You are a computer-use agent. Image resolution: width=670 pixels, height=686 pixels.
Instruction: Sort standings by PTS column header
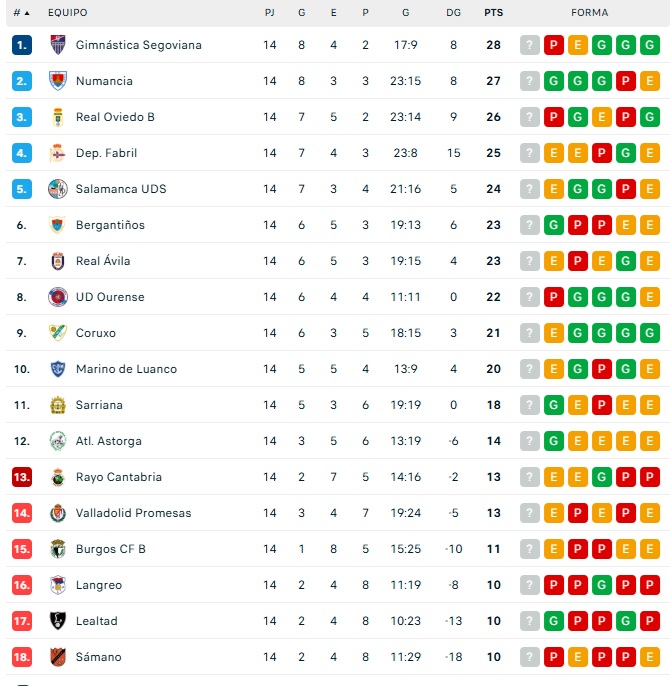(x=493, y=13)
